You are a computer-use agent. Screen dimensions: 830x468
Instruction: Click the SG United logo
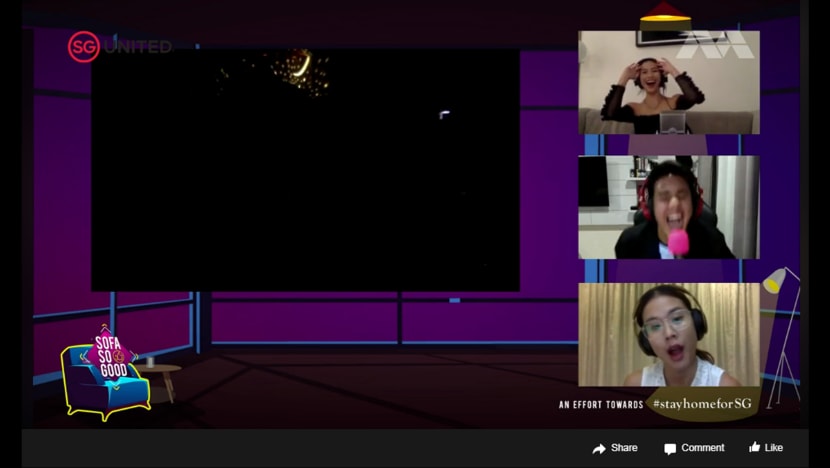[x=120, y=47]
